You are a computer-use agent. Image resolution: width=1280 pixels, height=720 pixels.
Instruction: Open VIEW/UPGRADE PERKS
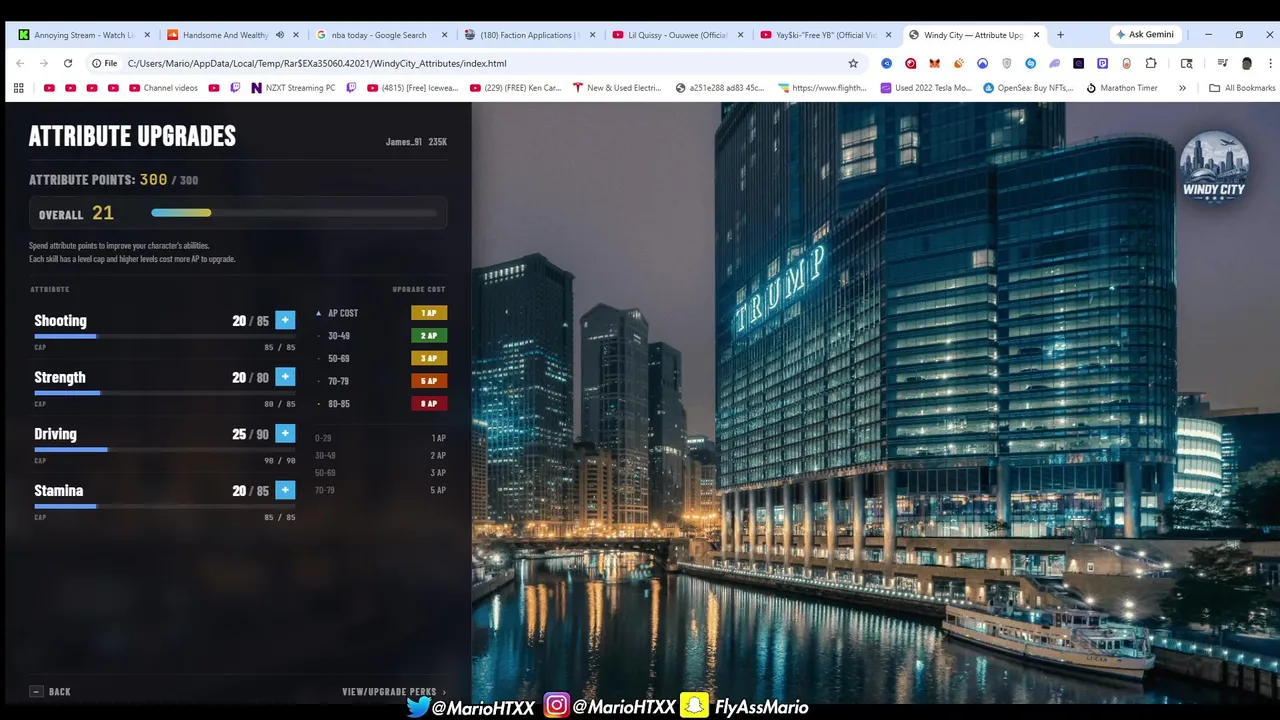click(x=394, y=691)
